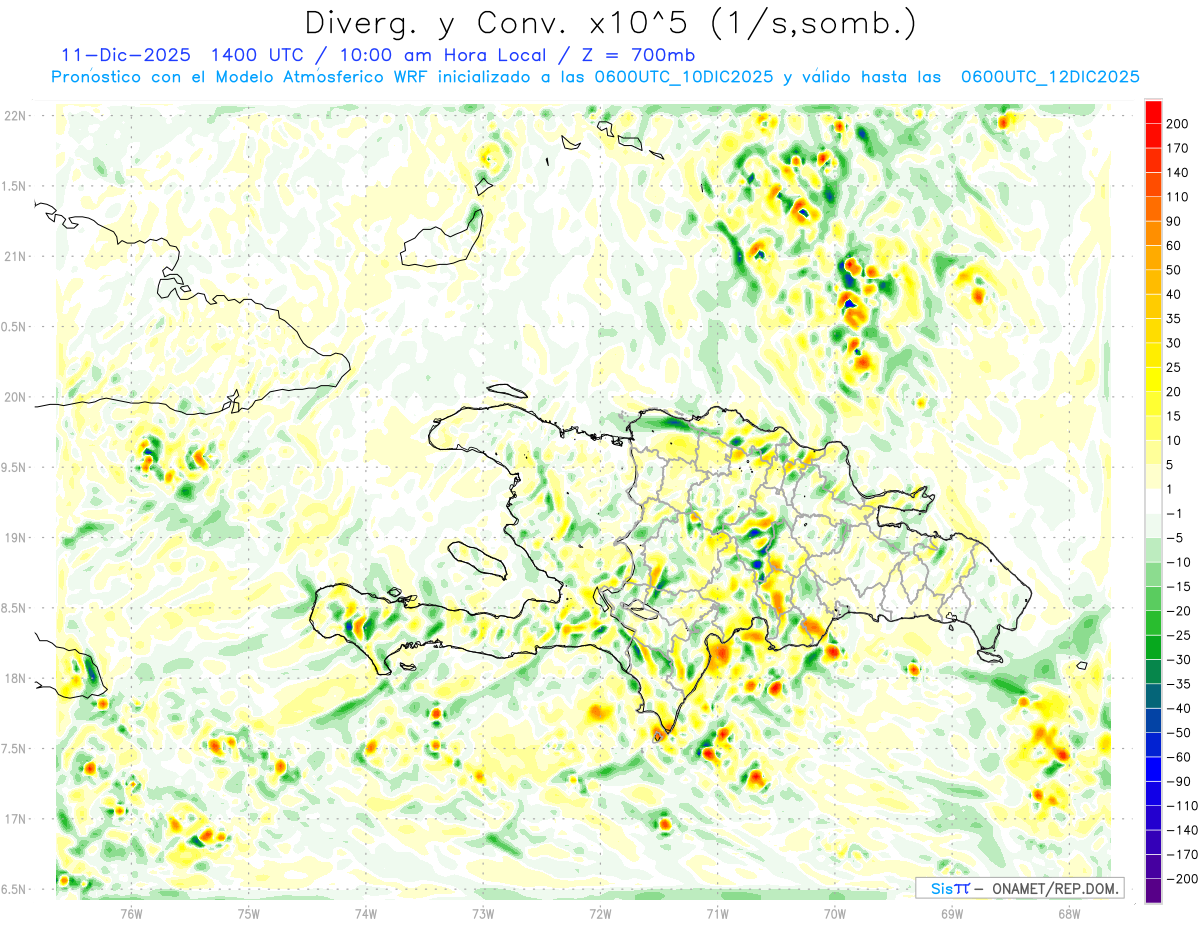
Task: Click the '-20' colorbar label
Action: point(1179,611)
